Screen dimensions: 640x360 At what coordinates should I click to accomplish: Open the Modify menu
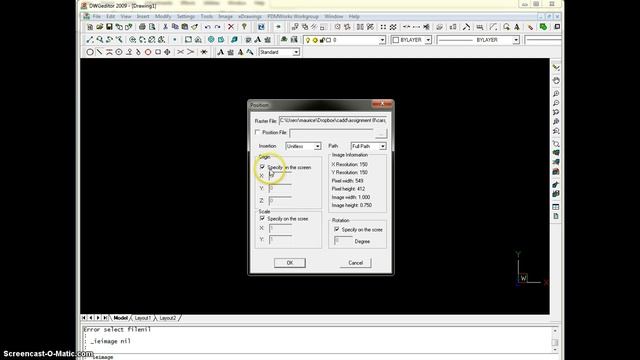click(163, 16)
